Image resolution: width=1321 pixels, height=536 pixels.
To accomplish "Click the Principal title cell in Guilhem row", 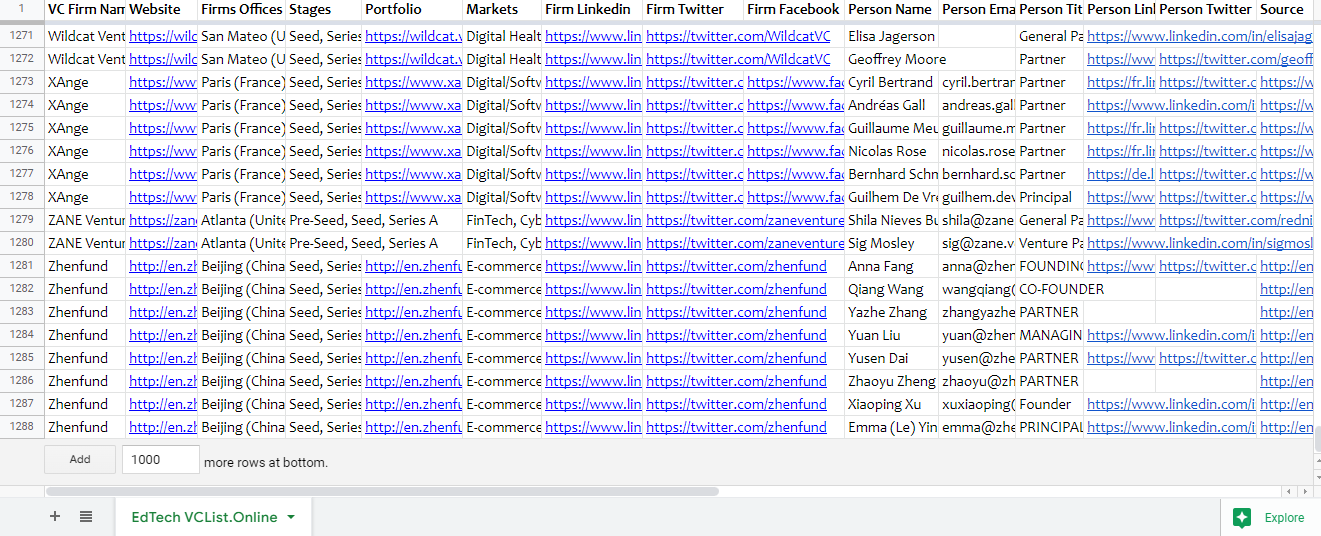I will [1050, 197].
